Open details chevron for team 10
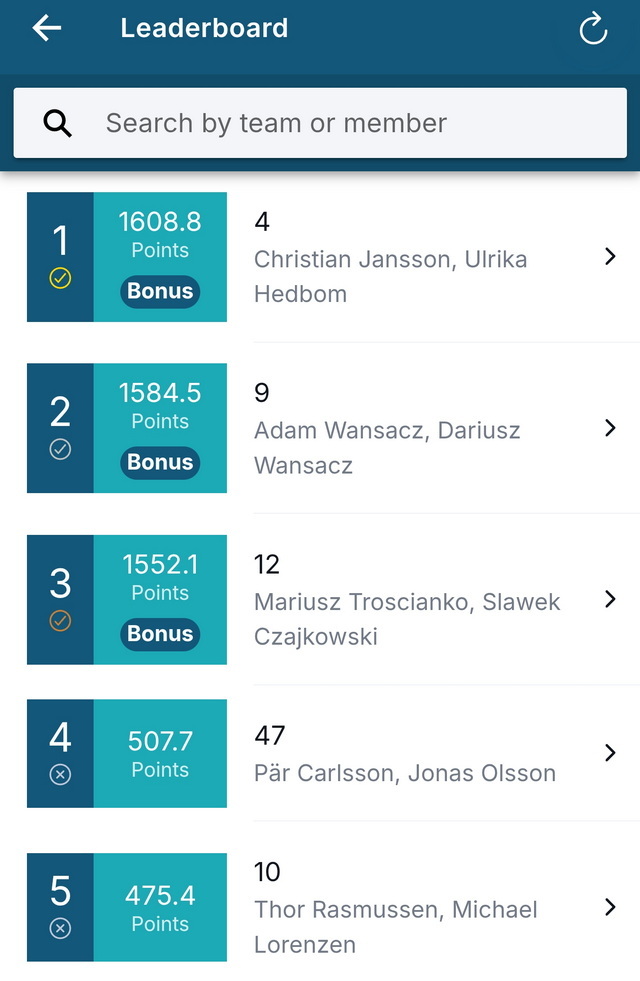The image size is (640, 981). tap(611, 907)
